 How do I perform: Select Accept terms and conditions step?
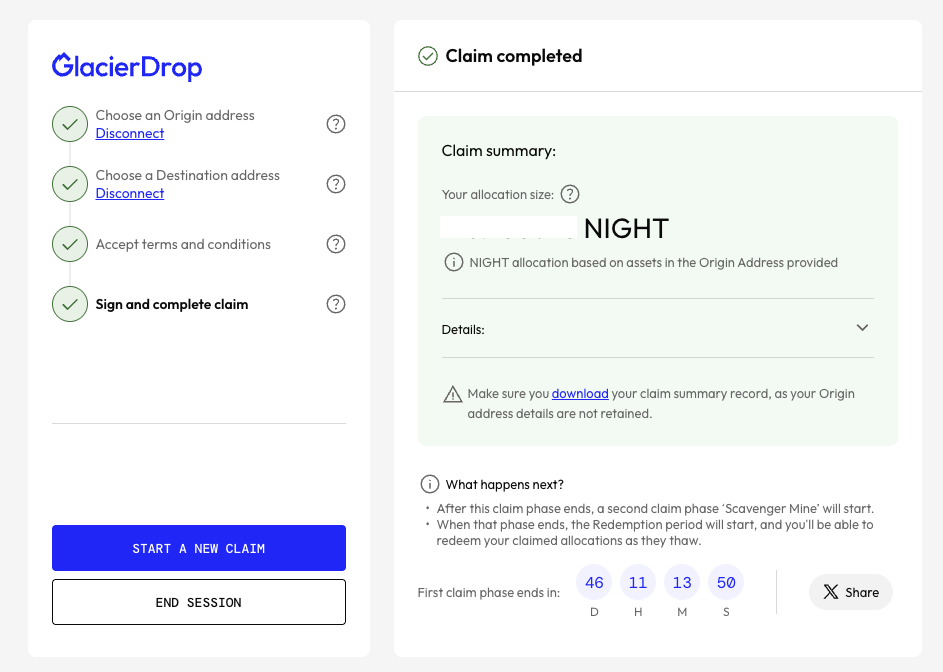(x=183, y=244)
